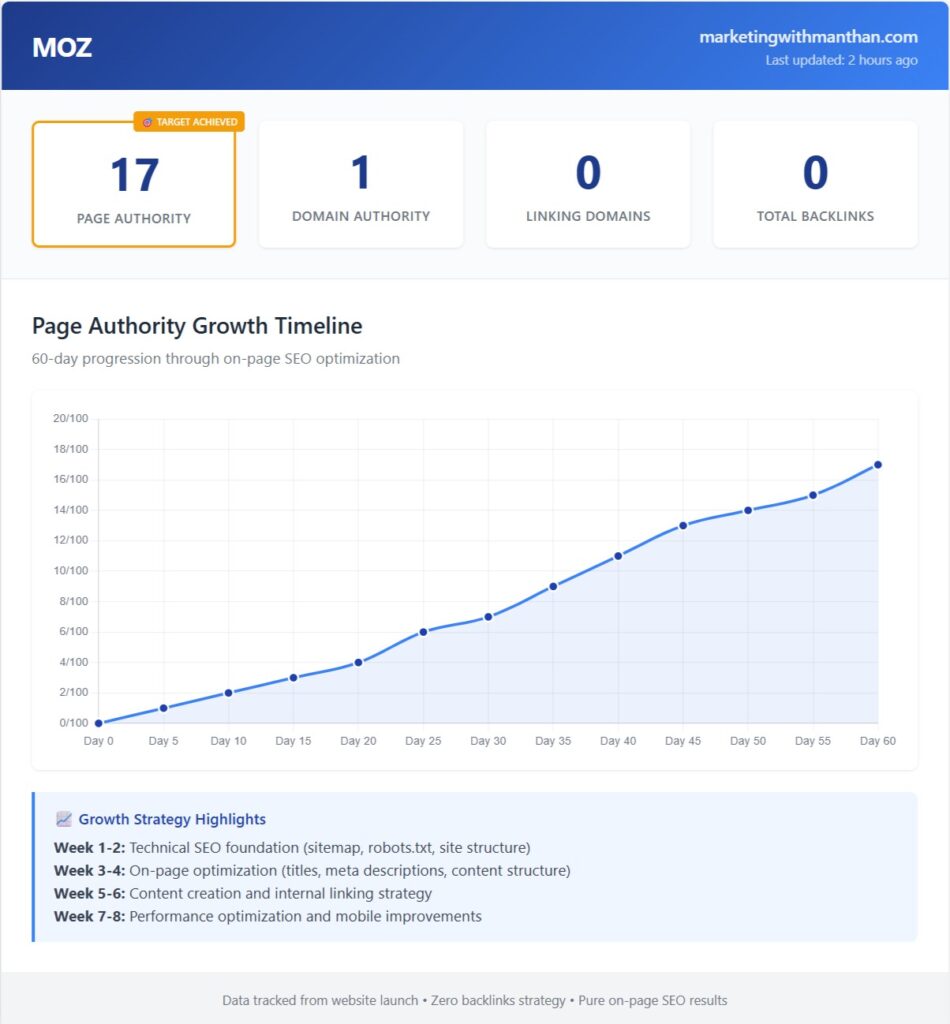The width and height of the screenshot is (950, 1024).
Task: Click the 0/100 y-axis label
Action: (74, 723)
